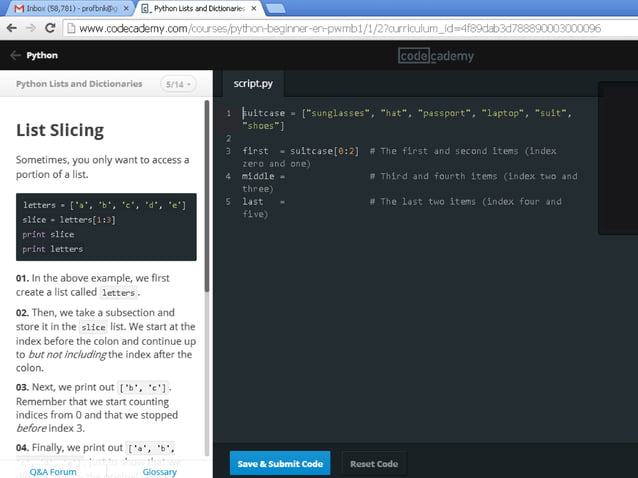
Task: Close the Inbox browser tab
Action: [x=124, y=8]
